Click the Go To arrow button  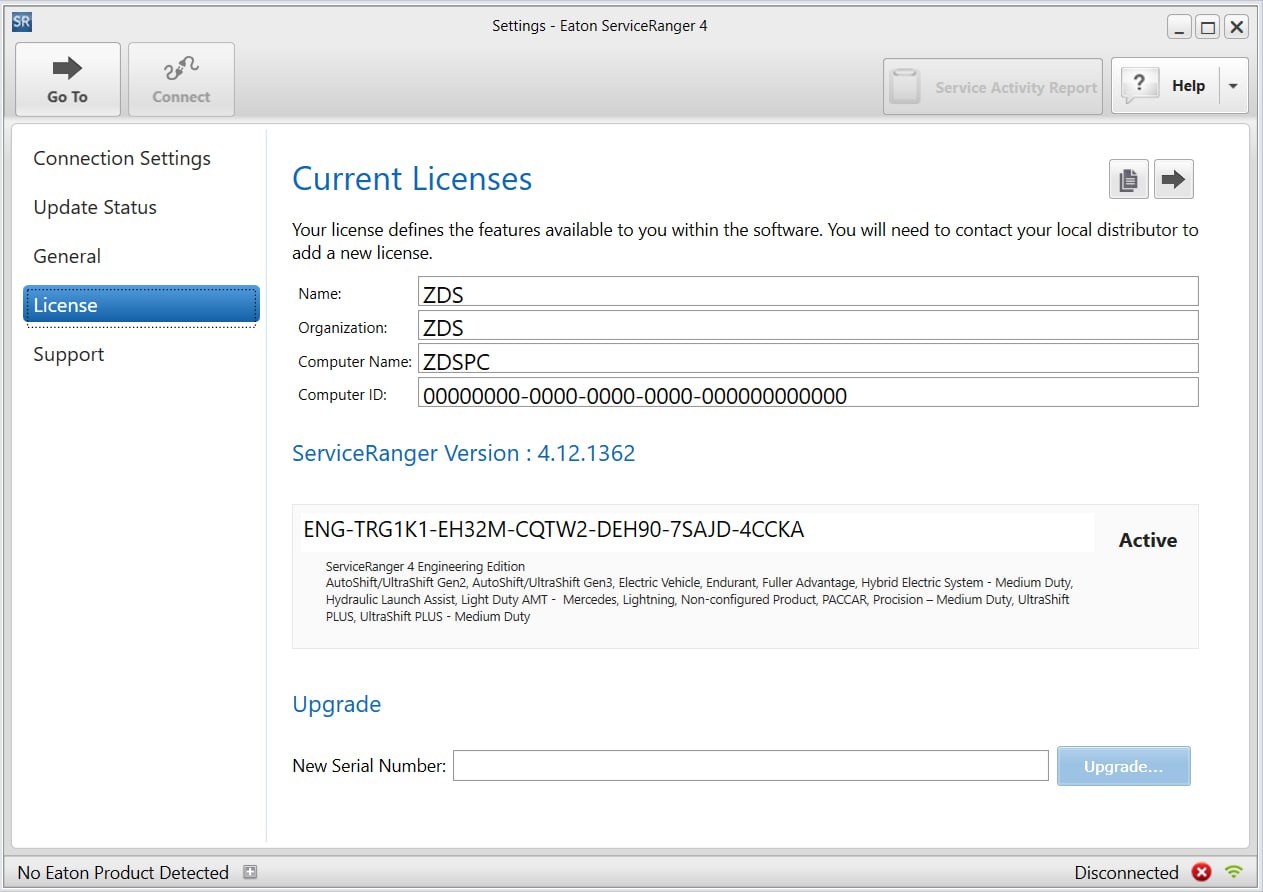[68, 80]
